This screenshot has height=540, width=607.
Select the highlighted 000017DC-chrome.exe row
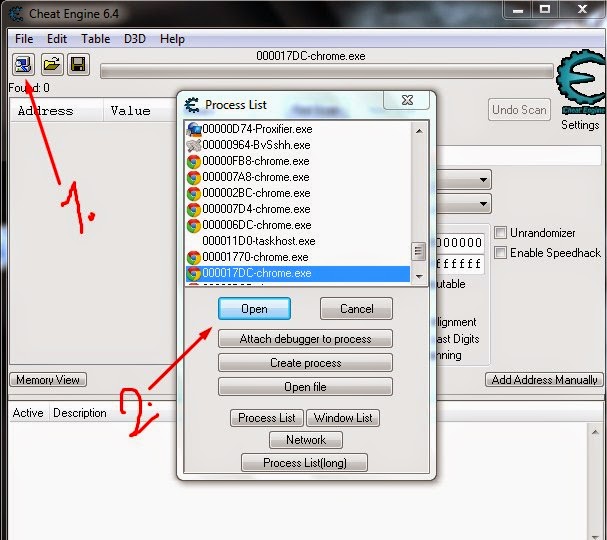(298, 273)
